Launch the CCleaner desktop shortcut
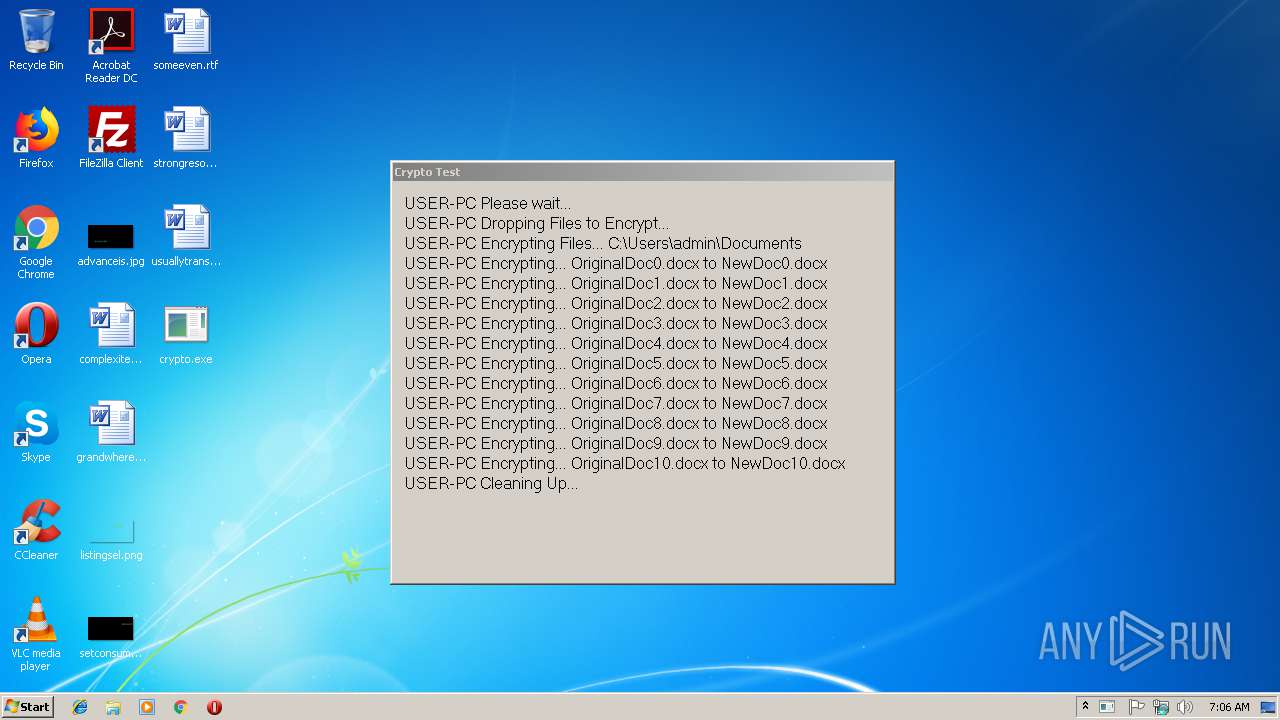1280x720 pixels. (36, 530)
